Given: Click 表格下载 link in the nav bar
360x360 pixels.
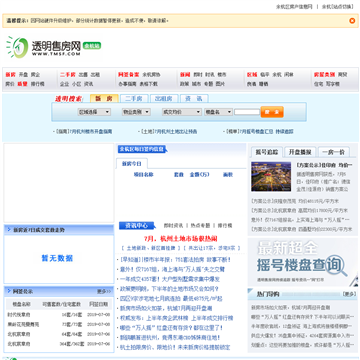Looking at the screenshot, I should pos(148,84).
